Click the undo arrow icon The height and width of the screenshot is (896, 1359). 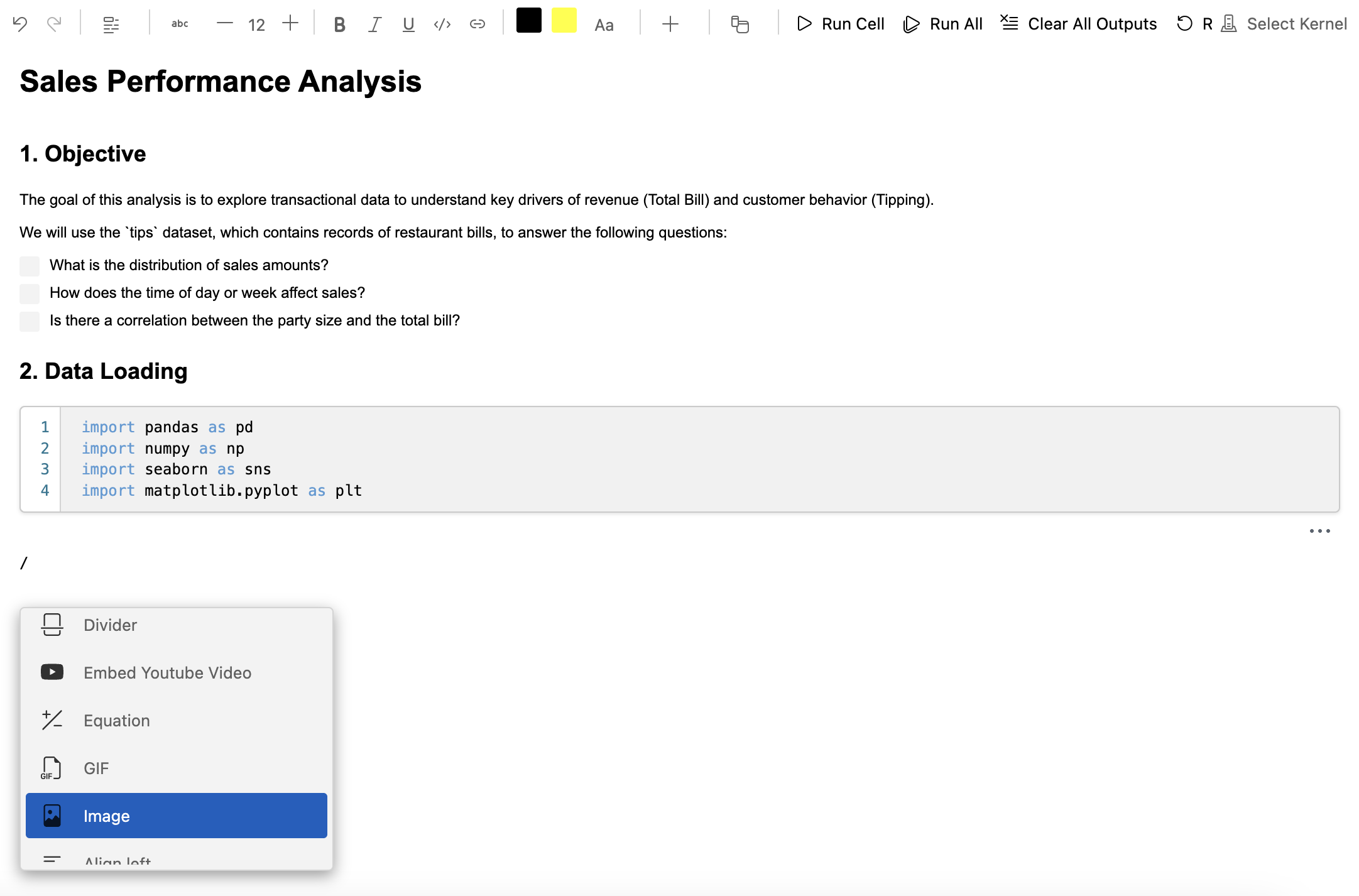(20, 24)
